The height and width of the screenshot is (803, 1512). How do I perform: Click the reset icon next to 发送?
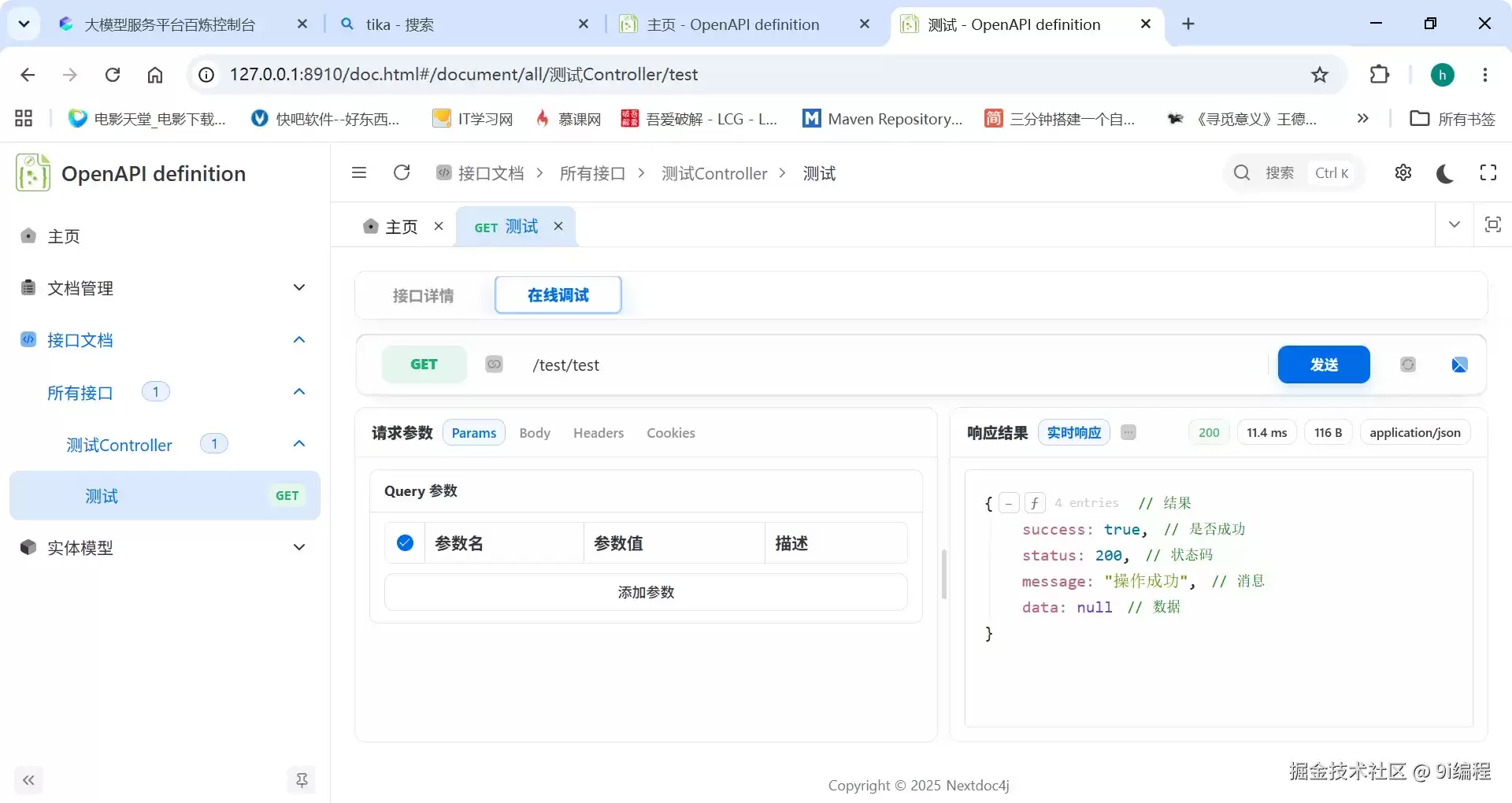point(1408,364)
